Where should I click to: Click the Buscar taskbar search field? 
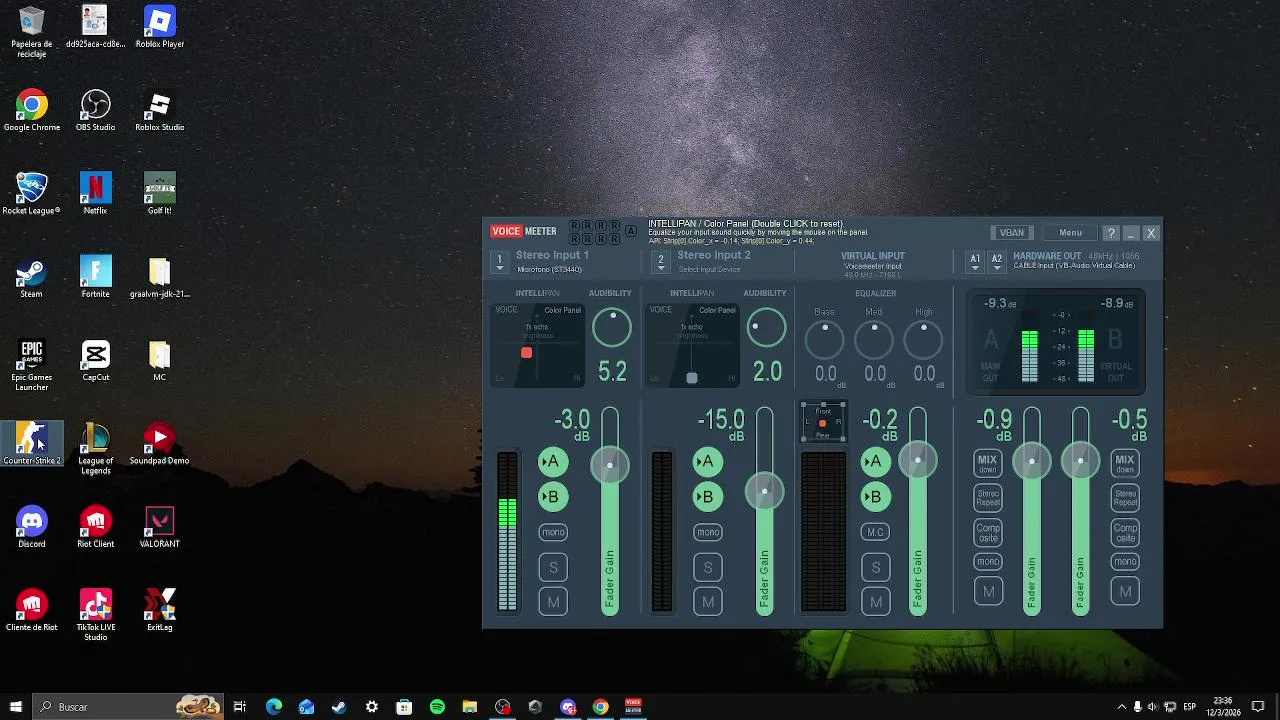pos(130,707)
